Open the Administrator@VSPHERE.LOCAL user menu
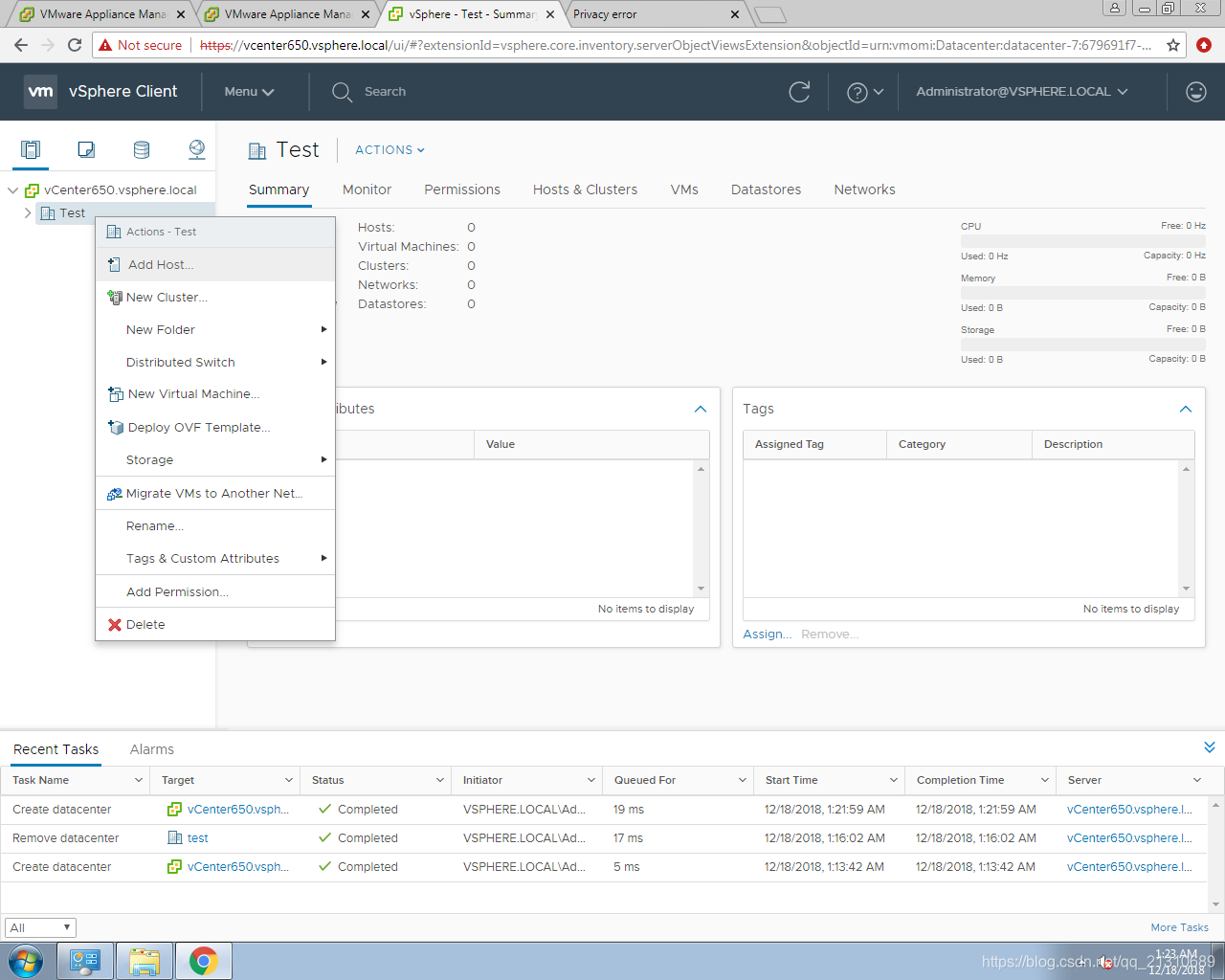Screen dimensions: 1225x980 point(1022,92)
